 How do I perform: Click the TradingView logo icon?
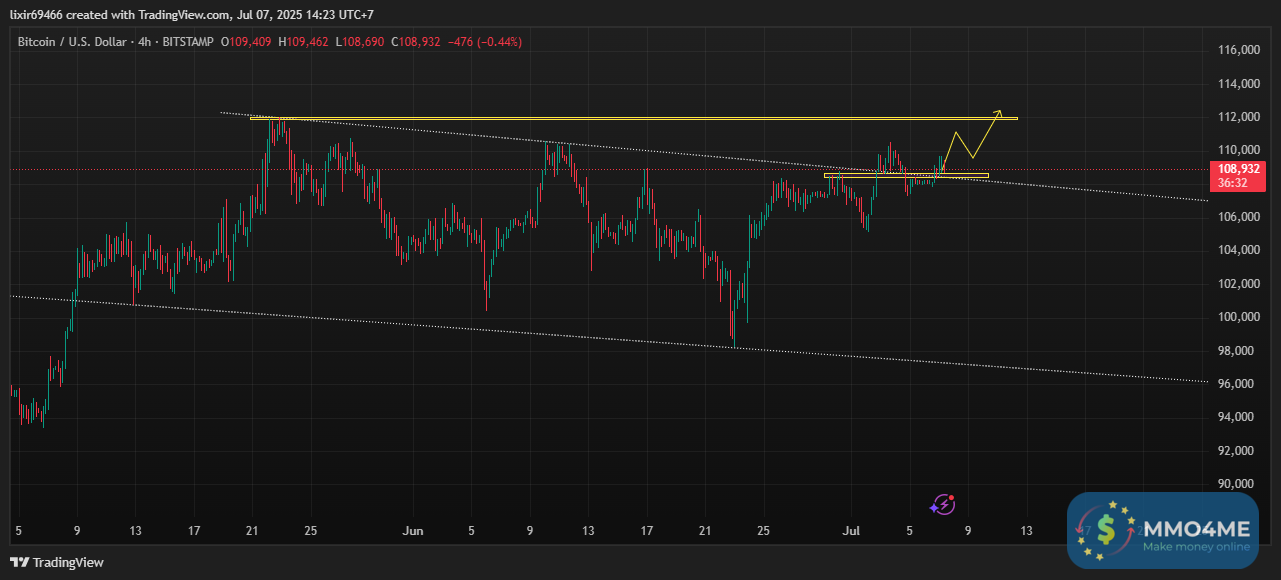18,563
